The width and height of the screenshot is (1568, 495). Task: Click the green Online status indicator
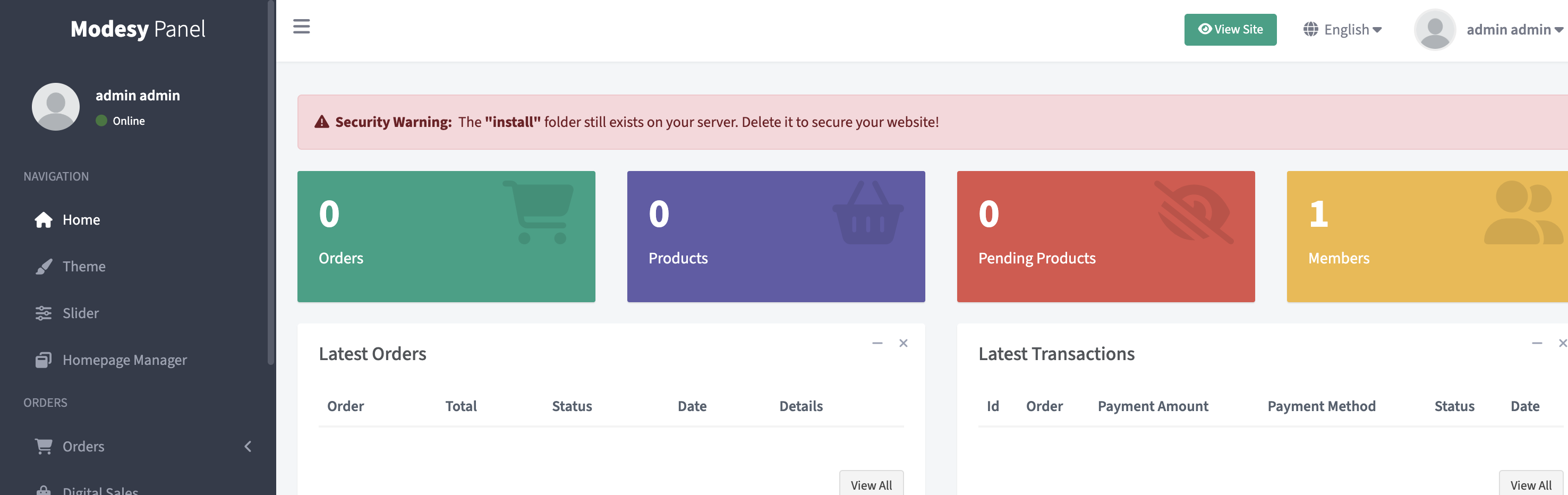click(101, 121)
